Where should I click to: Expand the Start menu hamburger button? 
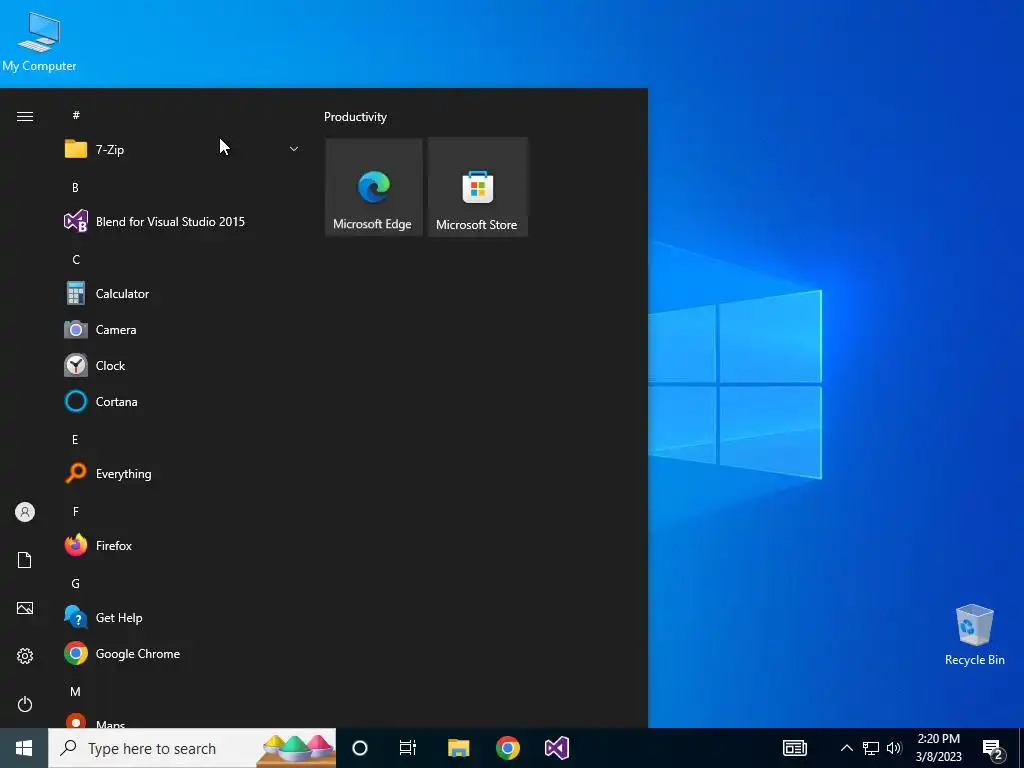click(x=25, y=116)
